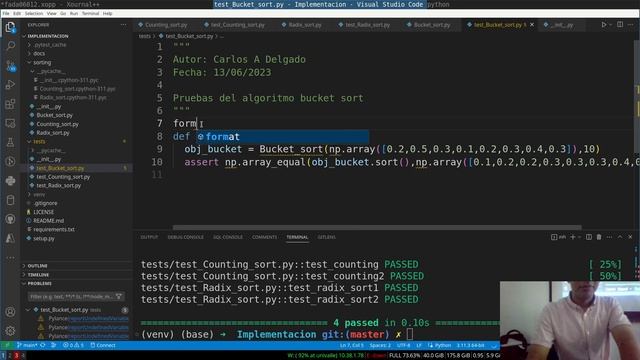Open the Manage gear settings icon
The image size is (640, 360).
coord(10,331)
